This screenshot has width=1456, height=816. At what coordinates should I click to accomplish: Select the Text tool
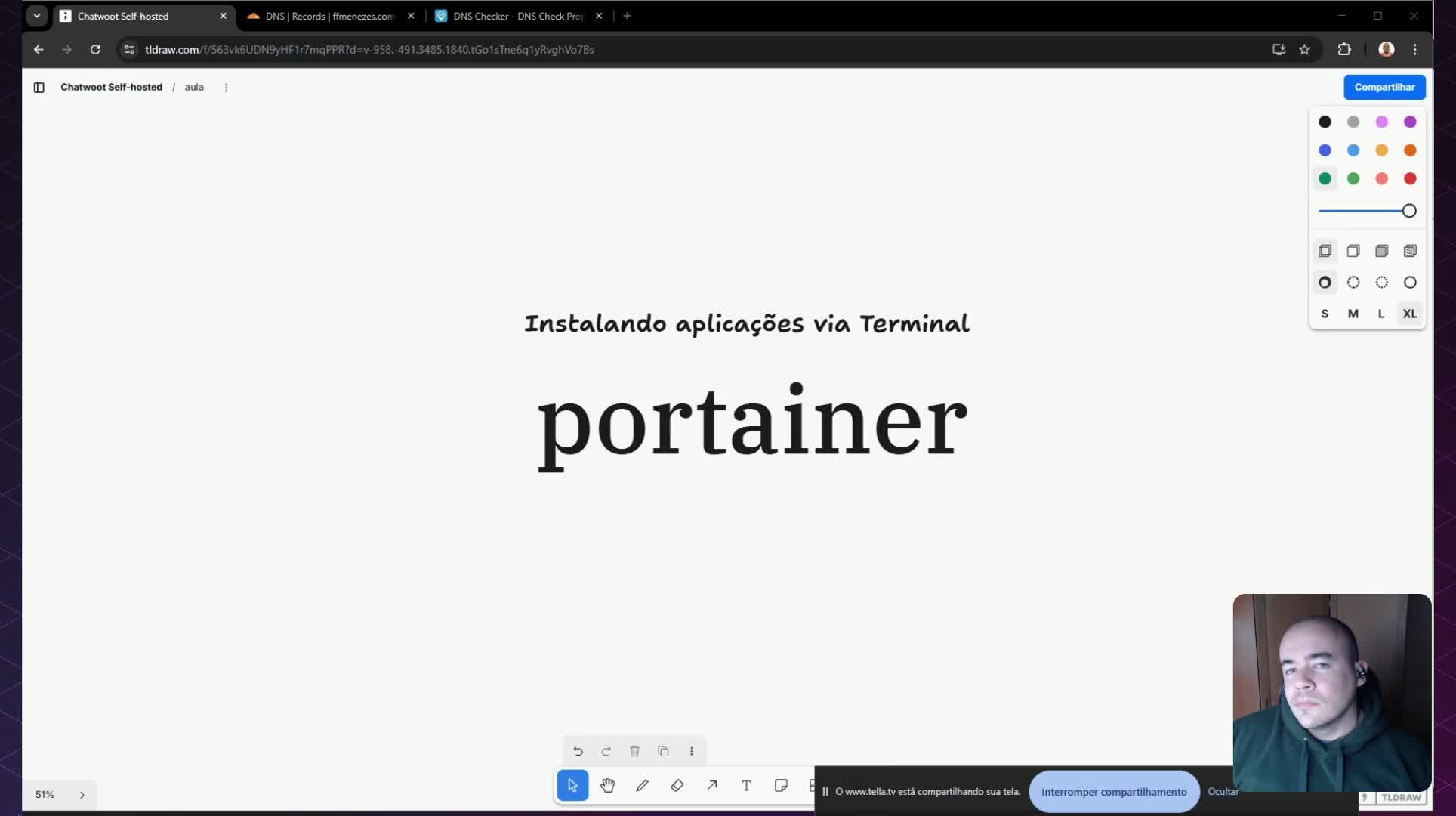(x=745, y=785)
